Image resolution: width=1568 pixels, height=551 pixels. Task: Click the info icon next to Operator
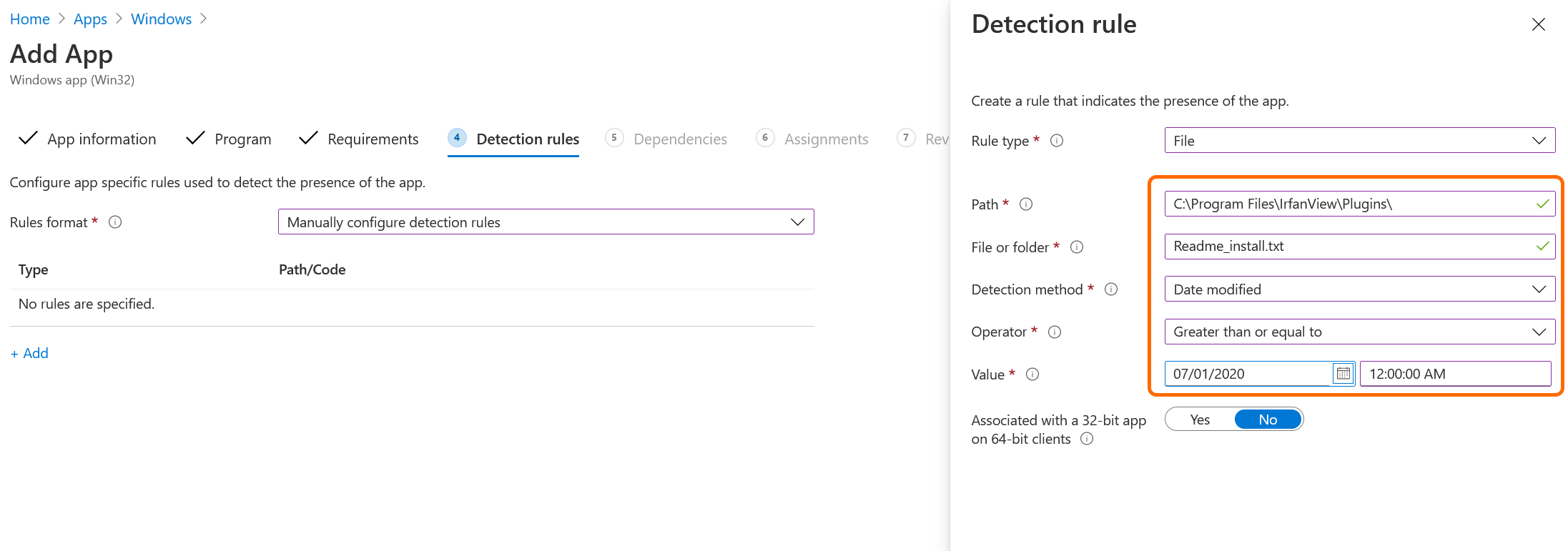pos(1054,332)
